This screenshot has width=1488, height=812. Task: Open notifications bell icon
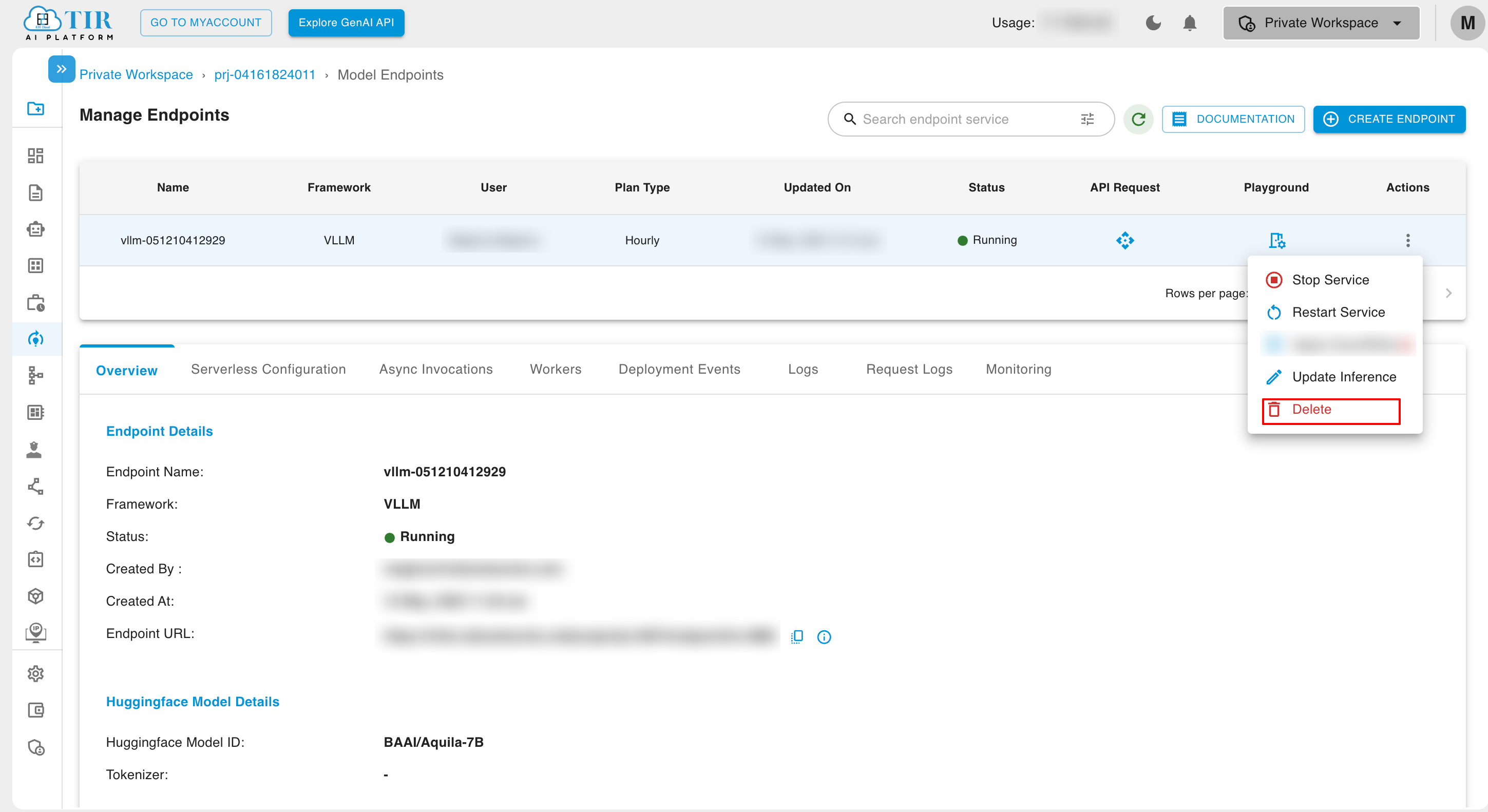[x=1189, y=23]
